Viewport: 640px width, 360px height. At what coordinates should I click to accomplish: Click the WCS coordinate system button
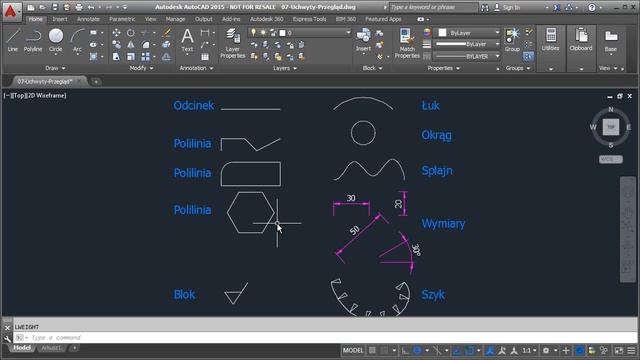click(611, 159)
